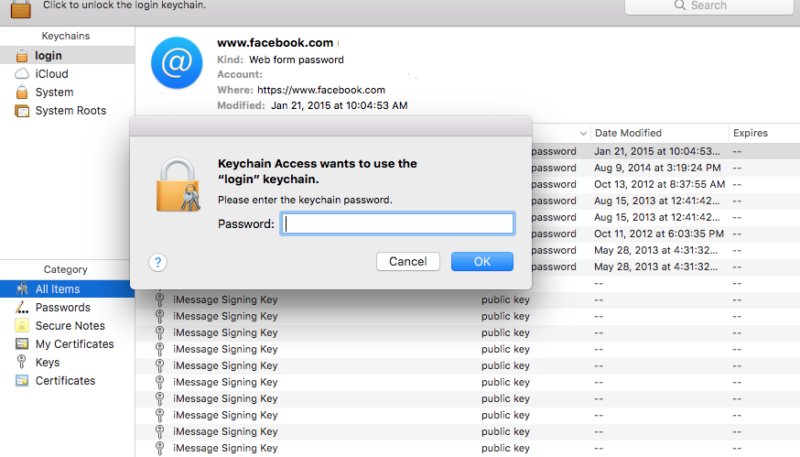Click the help question mark button

(x=157, y=262)
